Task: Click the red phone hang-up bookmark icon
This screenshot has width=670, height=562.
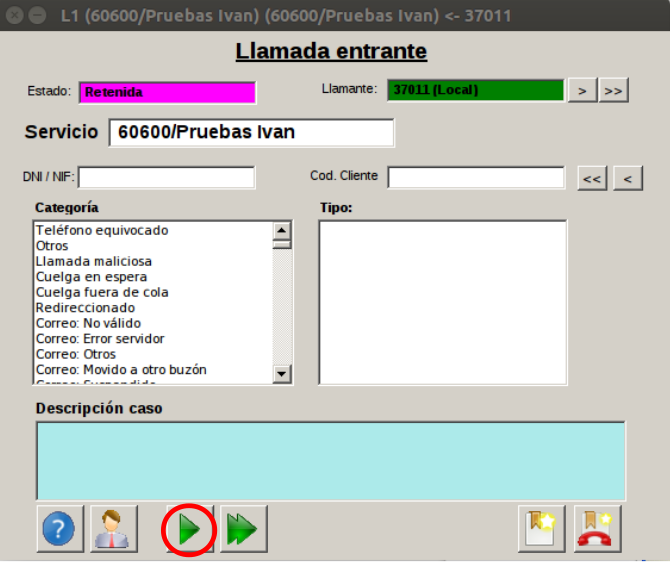Action: coord(597,529)
